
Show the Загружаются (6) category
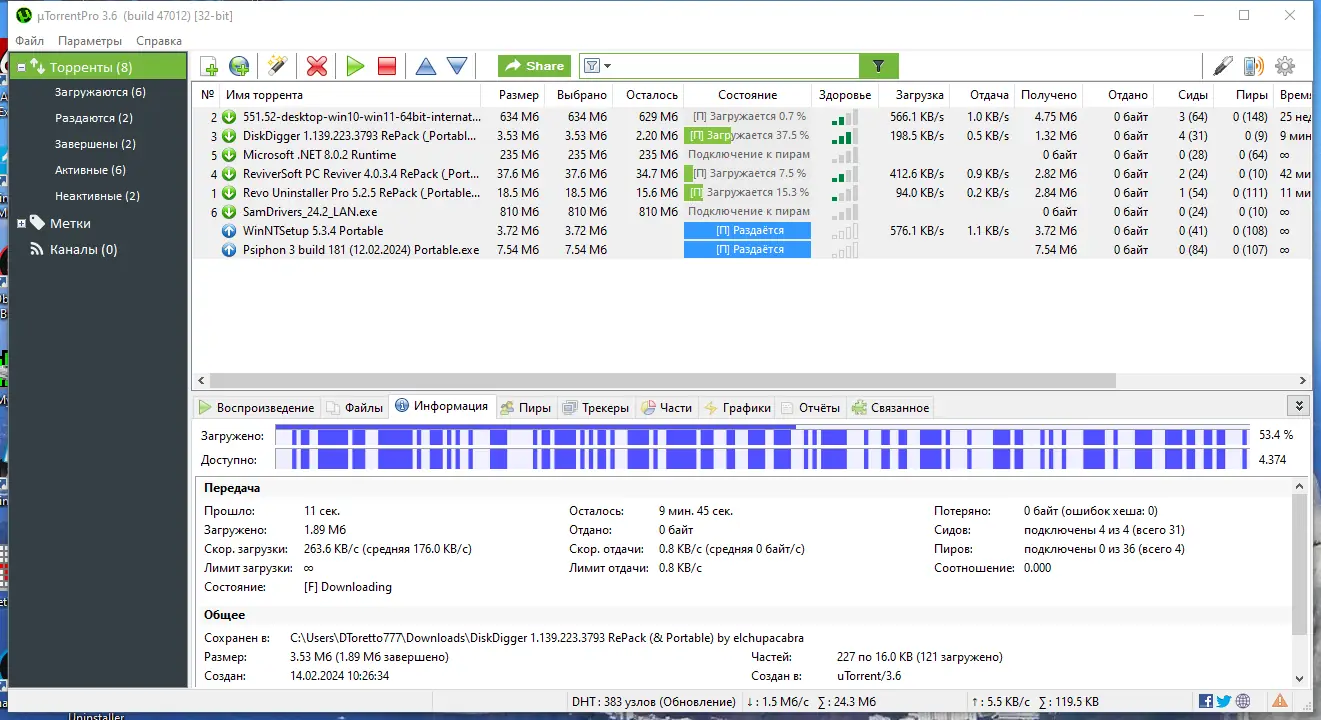click(x=100, y=92)
